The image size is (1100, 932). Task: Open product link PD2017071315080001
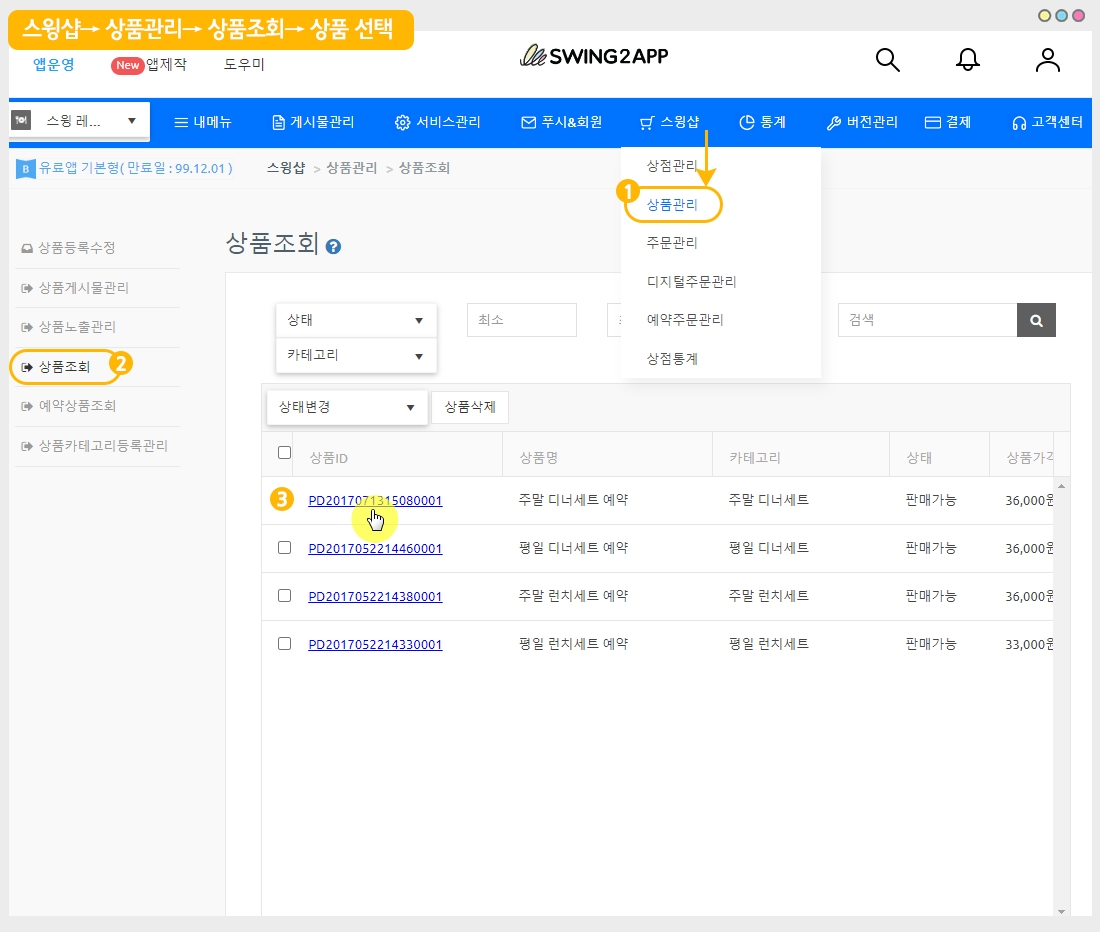(375, 501)
